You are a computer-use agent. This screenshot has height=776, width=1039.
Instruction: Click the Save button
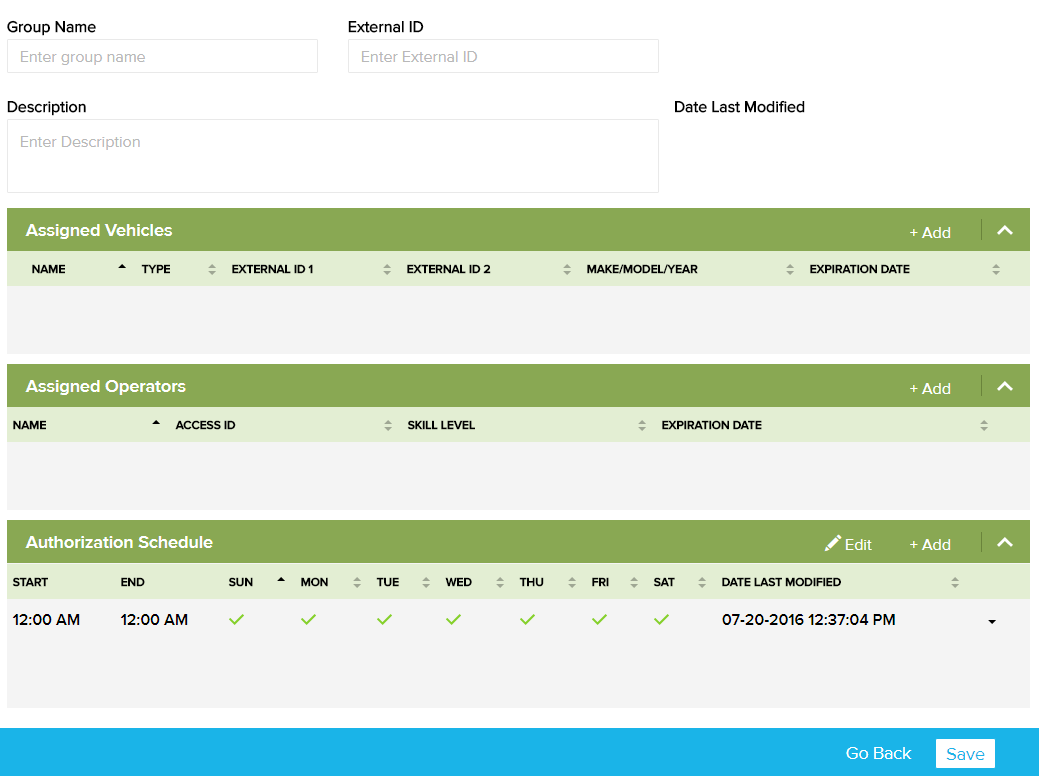965,754
